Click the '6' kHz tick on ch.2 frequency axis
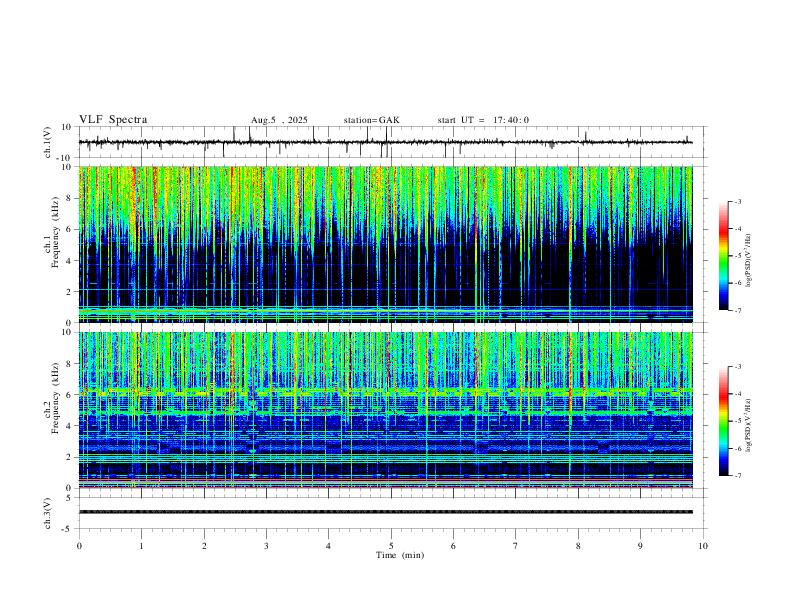This screenshot has height=612, width=792. coord(69,395)
